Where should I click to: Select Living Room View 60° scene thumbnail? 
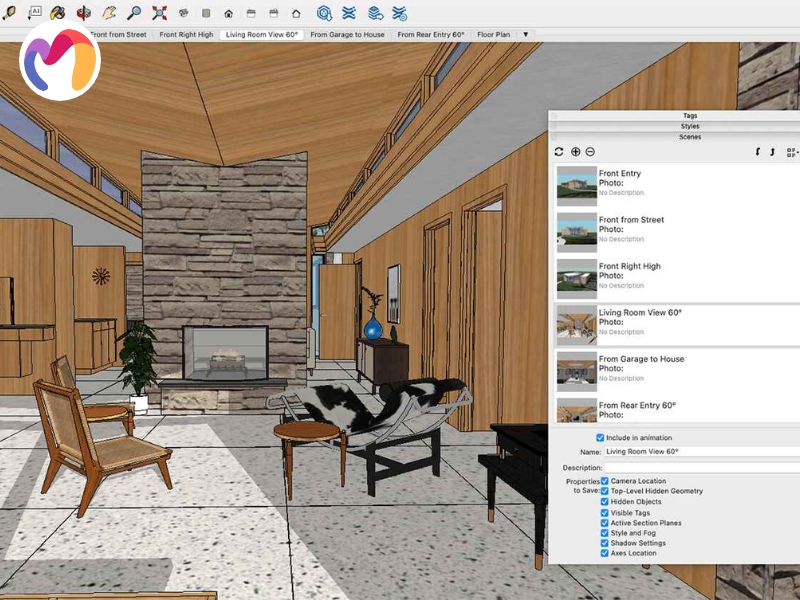577,325
